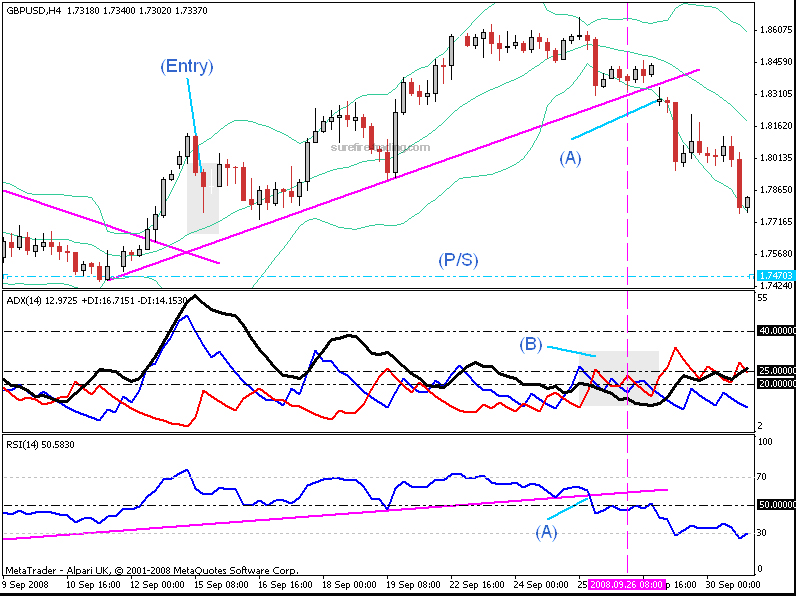Viewport: 796px width, 596px height.
Task: Select the (P/S) text label on chart
Action: pos(458,260)
